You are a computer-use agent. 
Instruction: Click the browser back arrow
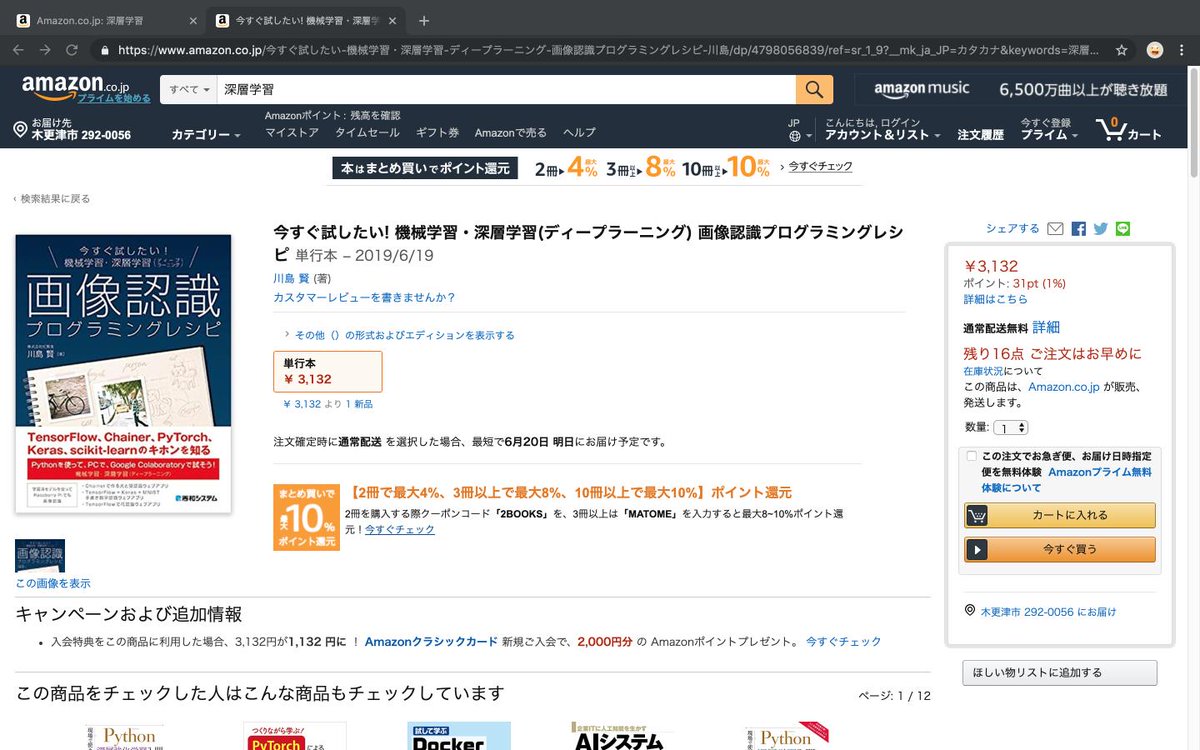pyautogui.click(x=19, y=49)
